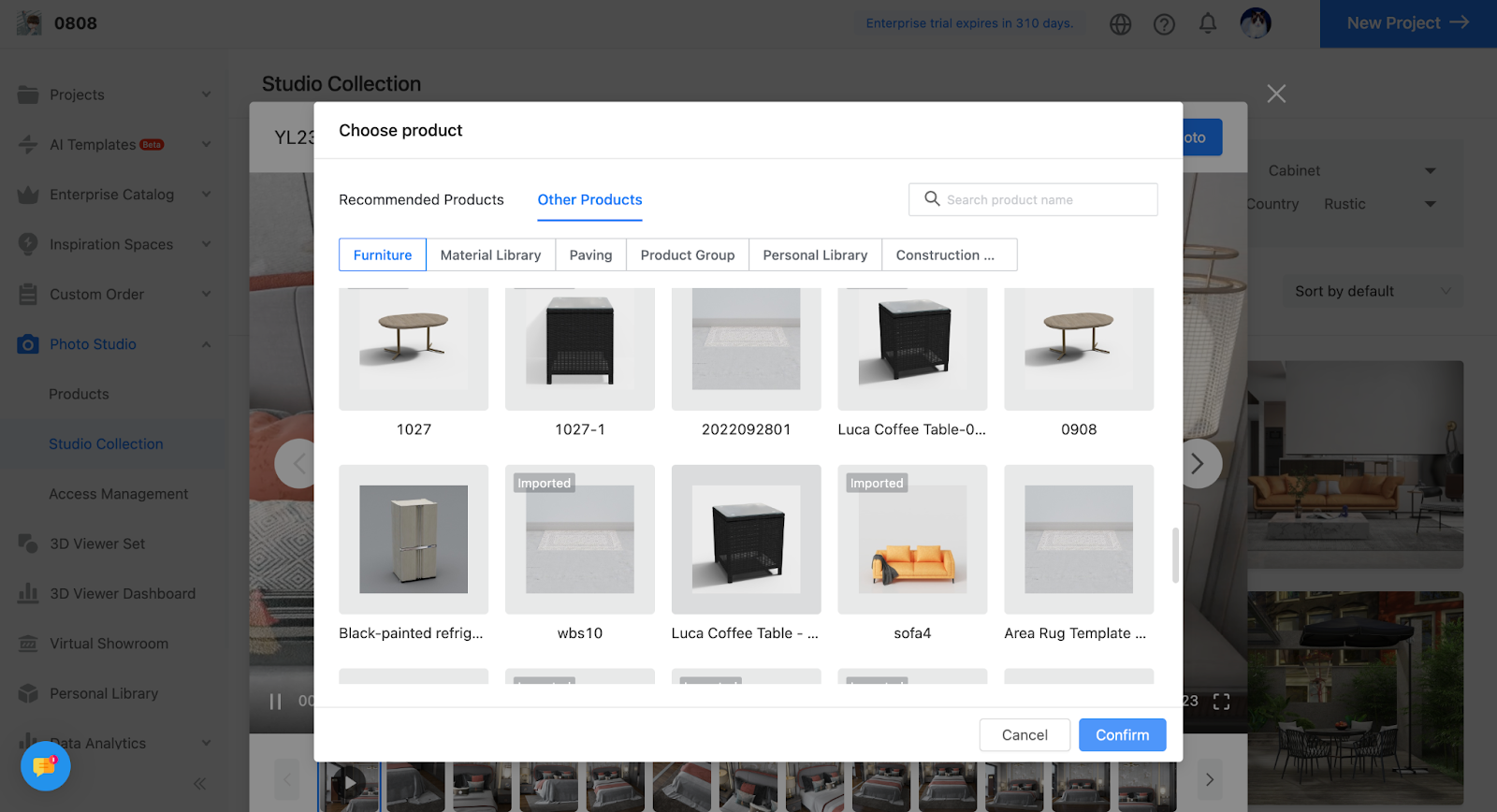Click the Cancel button
1497x812 pixels.
click(1025, 735)
